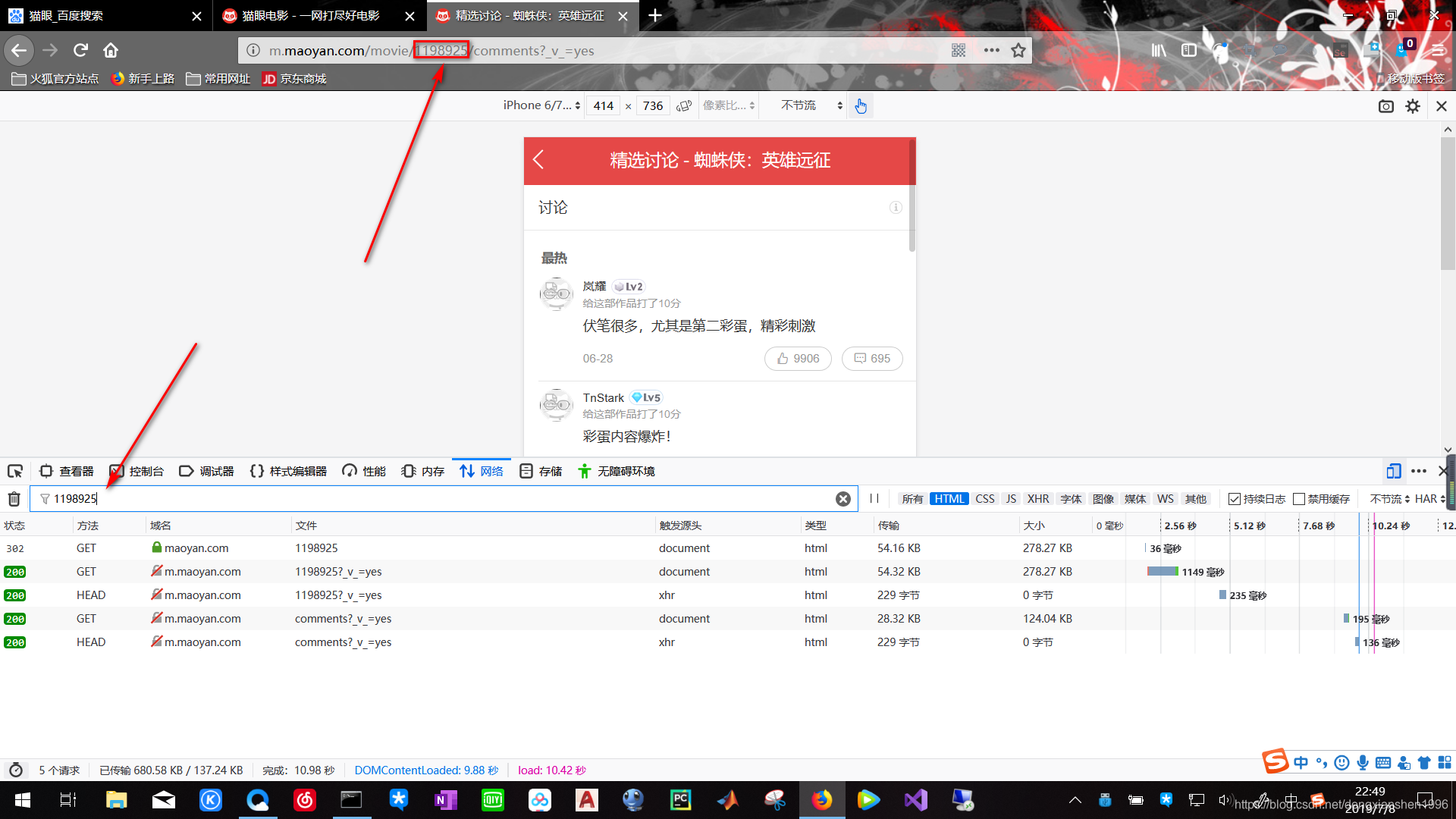This screenshot has width=1456, height=819.
Task: Clear the filter text with the X button
Action: (843, 499)
